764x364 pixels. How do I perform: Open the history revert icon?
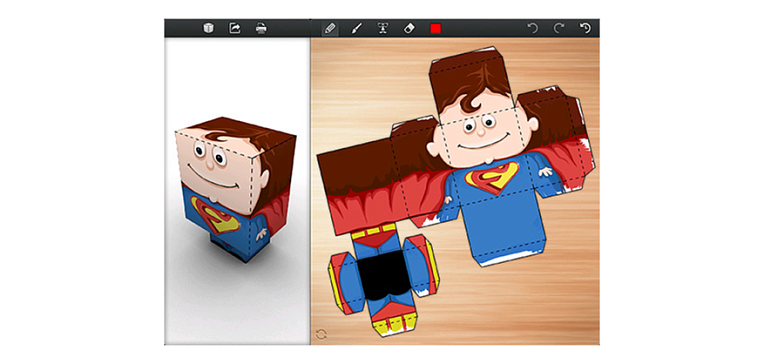(x=585, y=28)
